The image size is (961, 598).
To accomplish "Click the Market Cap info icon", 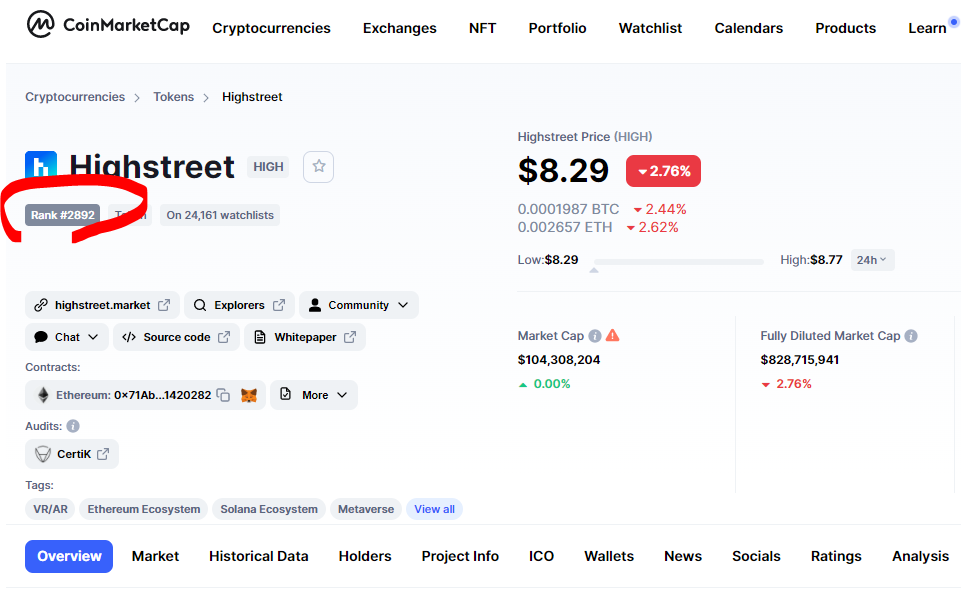I will pos(594,336).
